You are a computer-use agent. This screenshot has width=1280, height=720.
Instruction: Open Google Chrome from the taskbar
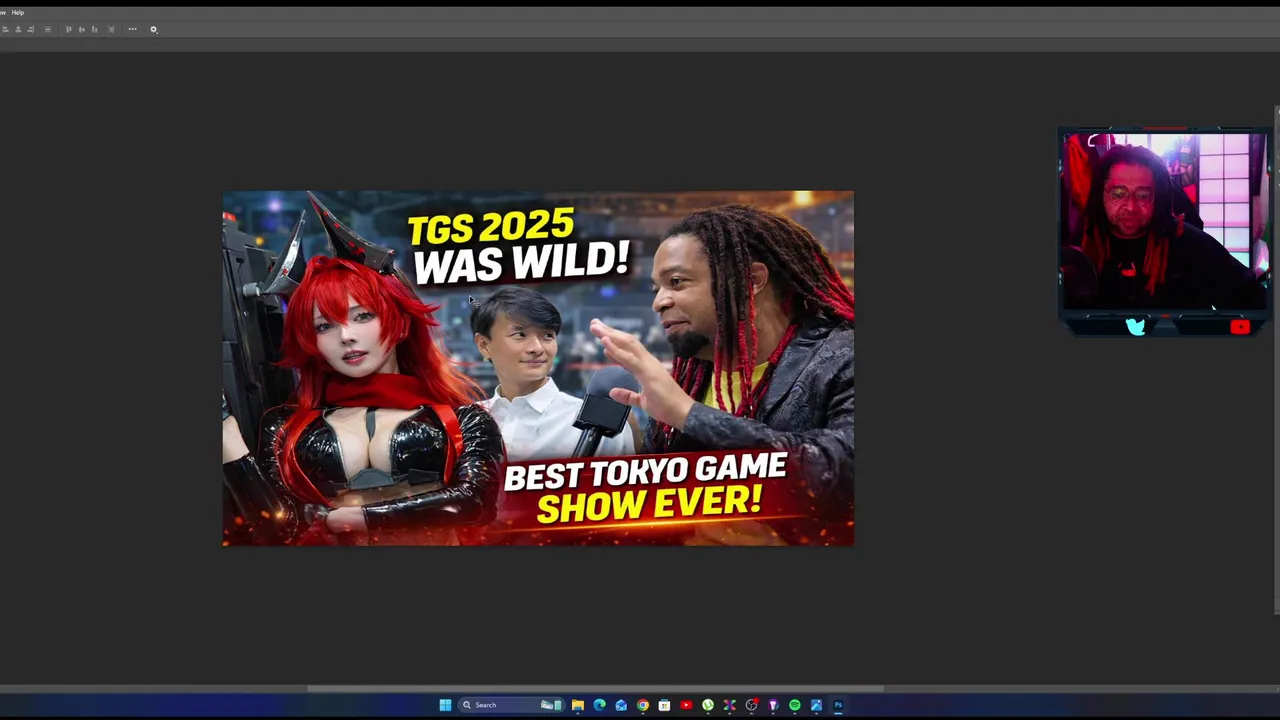tap(643, 705)
